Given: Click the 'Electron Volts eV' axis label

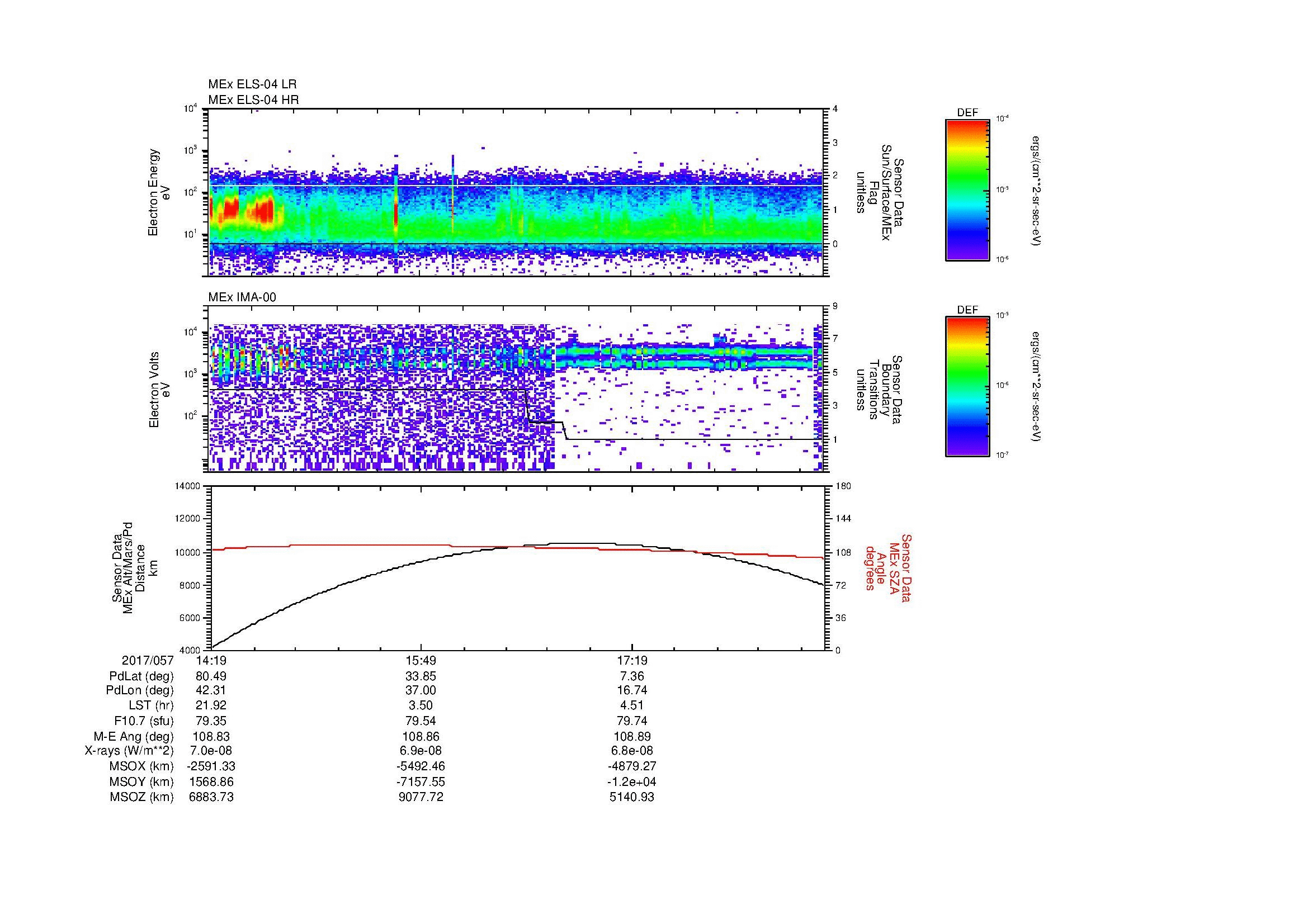Looking at the screenshot, I should click(159, 390).
